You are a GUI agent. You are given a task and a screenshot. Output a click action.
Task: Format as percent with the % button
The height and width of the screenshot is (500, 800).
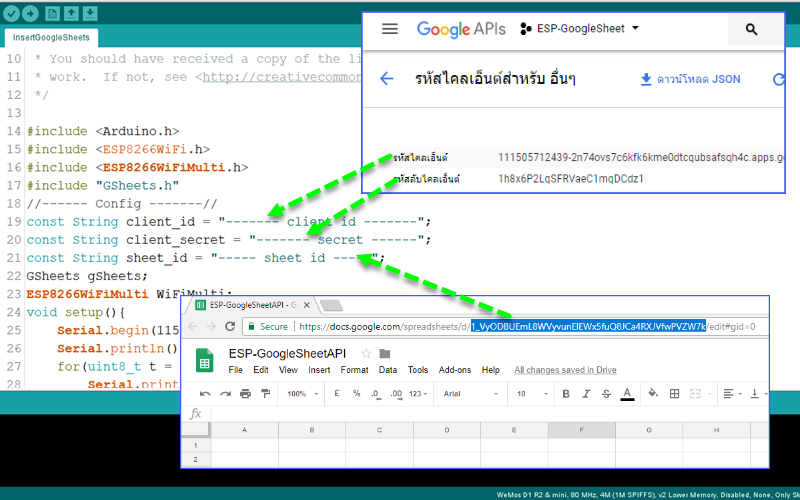pos(357,393)
